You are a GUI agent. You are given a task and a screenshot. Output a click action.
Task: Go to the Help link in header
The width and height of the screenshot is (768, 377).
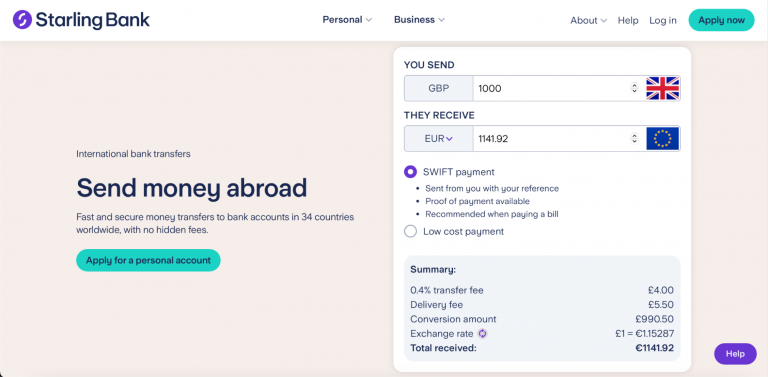click(628, 21)
